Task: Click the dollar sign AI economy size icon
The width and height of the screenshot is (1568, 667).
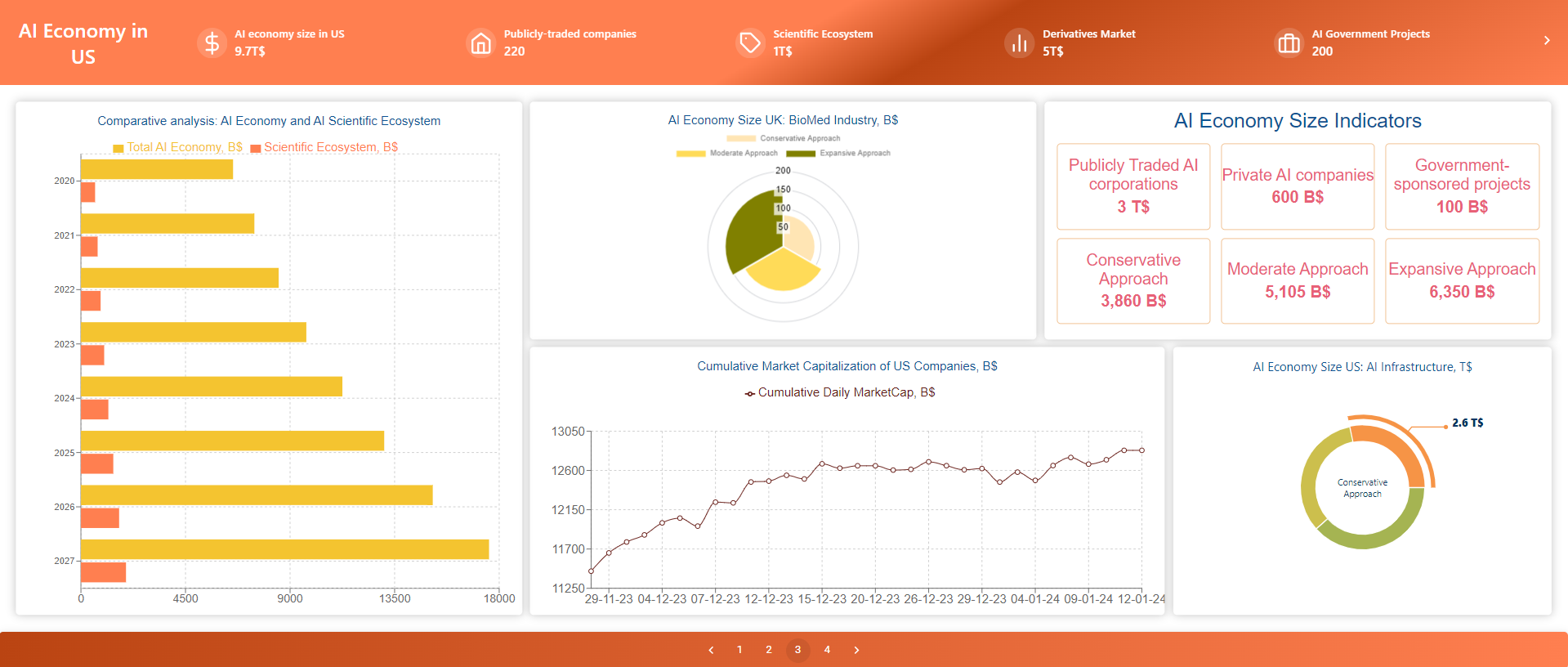Action: [212, 43]
